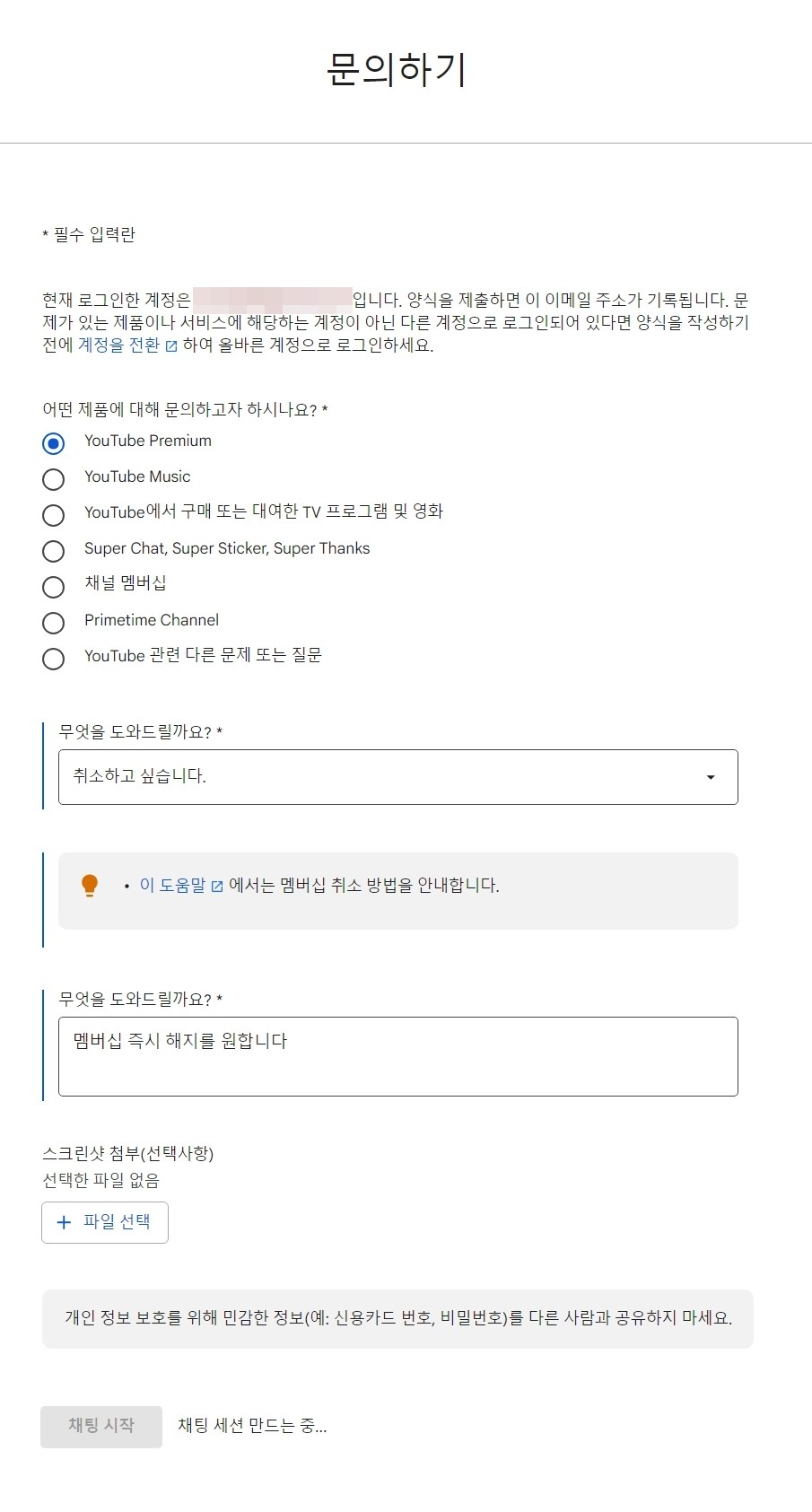Viewport: 812px width, 1512px height.
Task: Select the YouTube Premium radio button
Action: pos(54,443)
